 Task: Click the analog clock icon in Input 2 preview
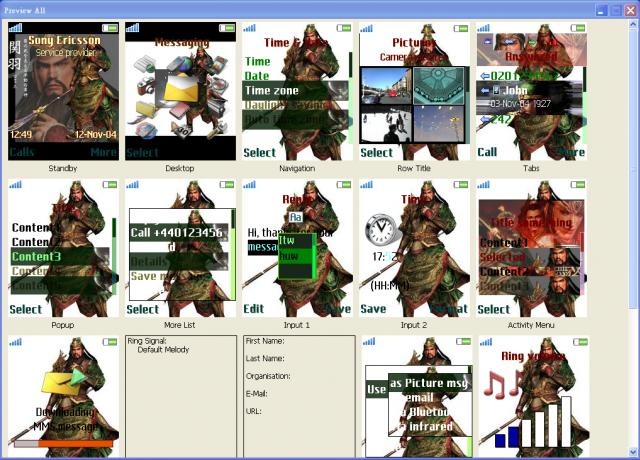click(x=380, y=229)
